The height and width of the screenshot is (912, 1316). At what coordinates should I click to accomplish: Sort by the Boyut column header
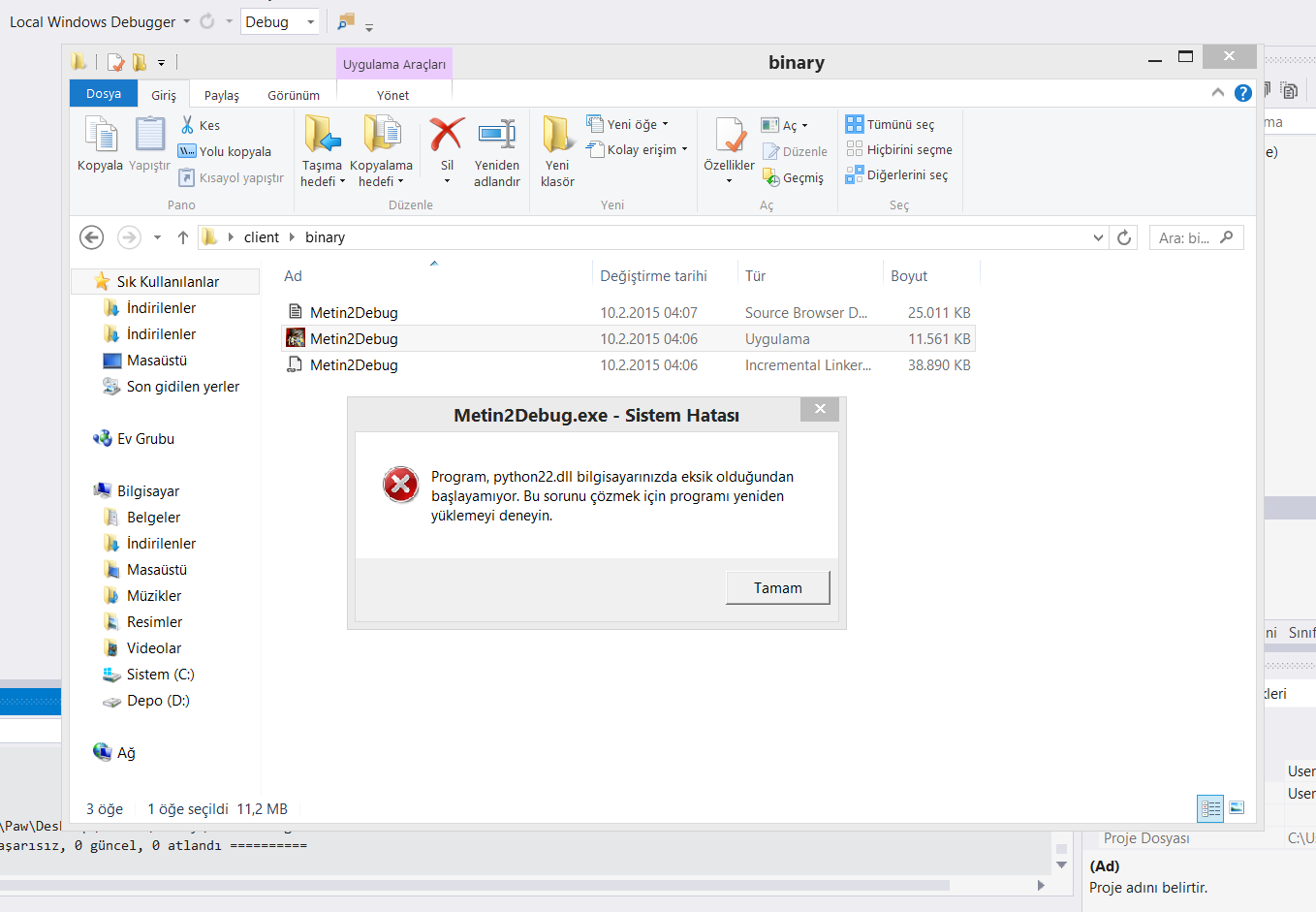(x=909, y=276)
